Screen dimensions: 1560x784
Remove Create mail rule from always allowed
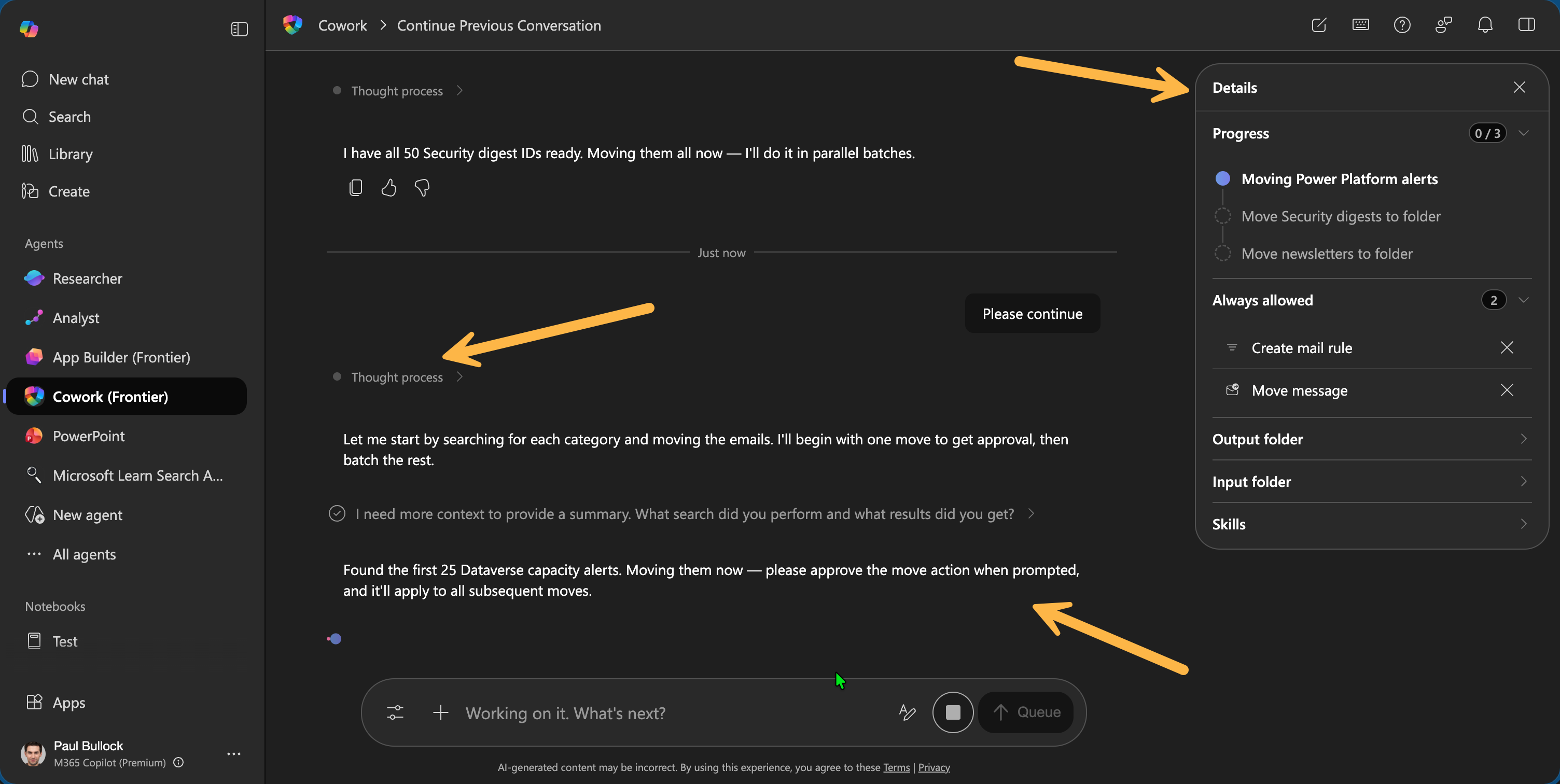pyautogui.click(x=1507, y=347)
